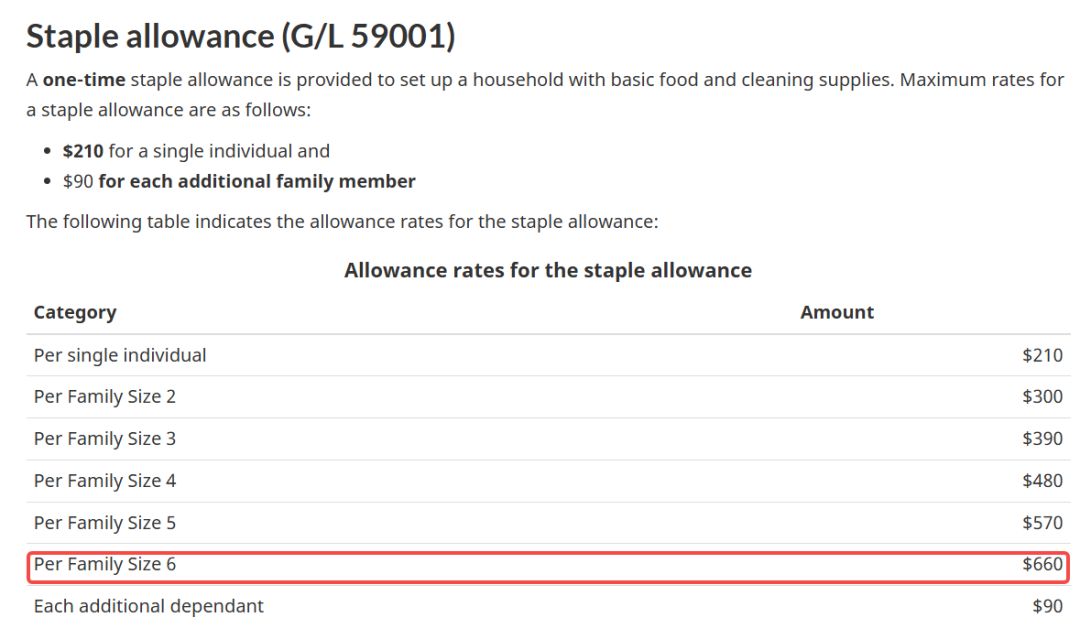1080x639 pixels.
Task: Click the $390 amount cell
Action: [1042, 439]
